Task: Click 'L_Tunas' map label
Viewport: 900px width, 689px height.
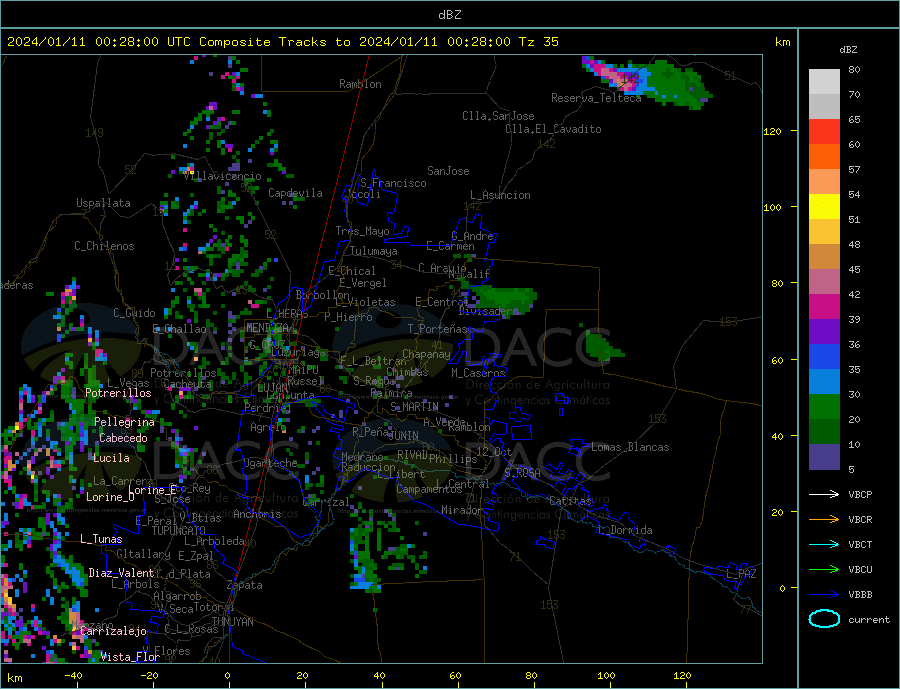Action: coord(101,539)
